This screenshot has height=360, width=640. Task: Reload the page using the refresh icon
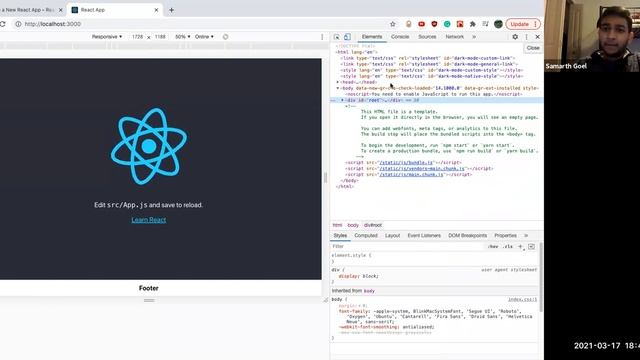(x=2, y=24)
